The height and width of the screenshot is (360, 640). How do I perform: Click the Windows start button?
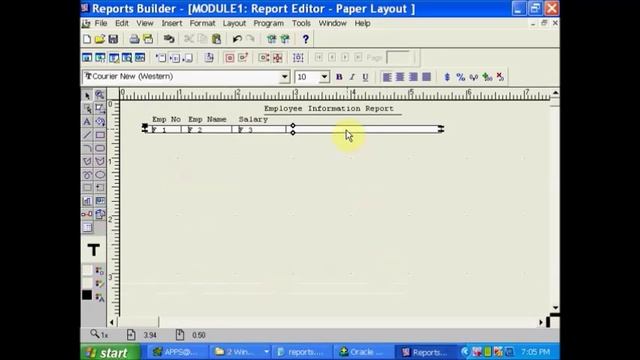[x=111, y=352]
